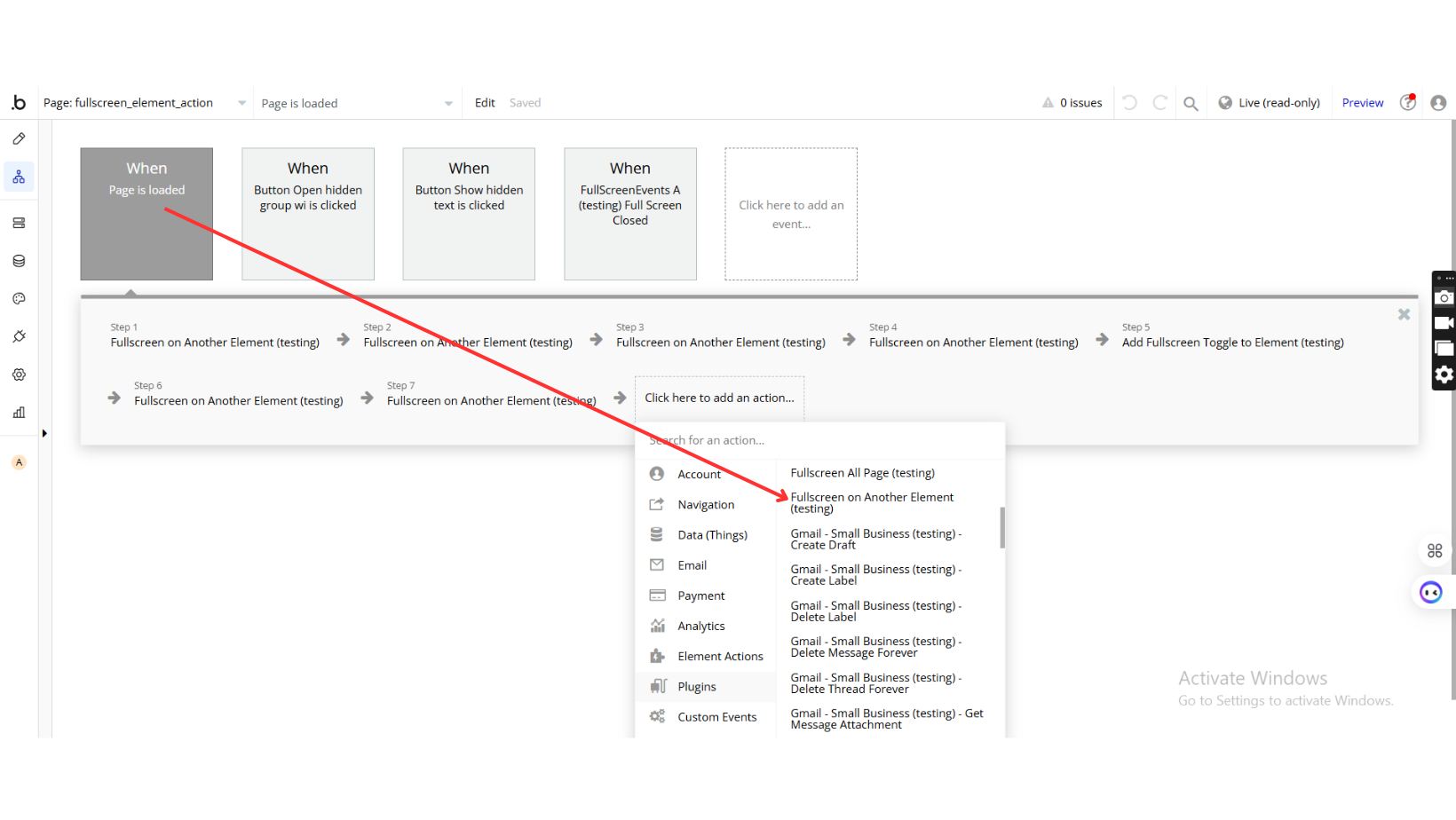
Task: Open Step 5 Add Fullscreen Toggle to Element
Action: (1233, 336)
